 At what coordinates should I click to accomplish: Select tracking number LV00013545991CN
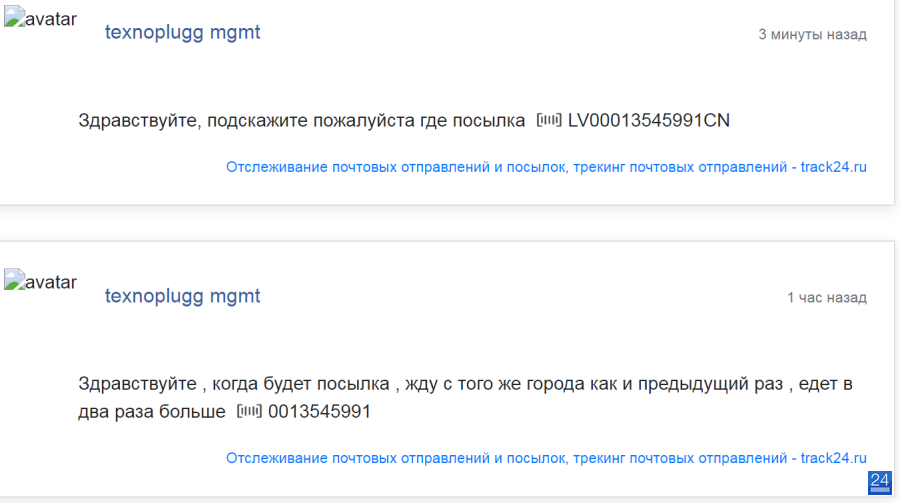pos(649,121)
